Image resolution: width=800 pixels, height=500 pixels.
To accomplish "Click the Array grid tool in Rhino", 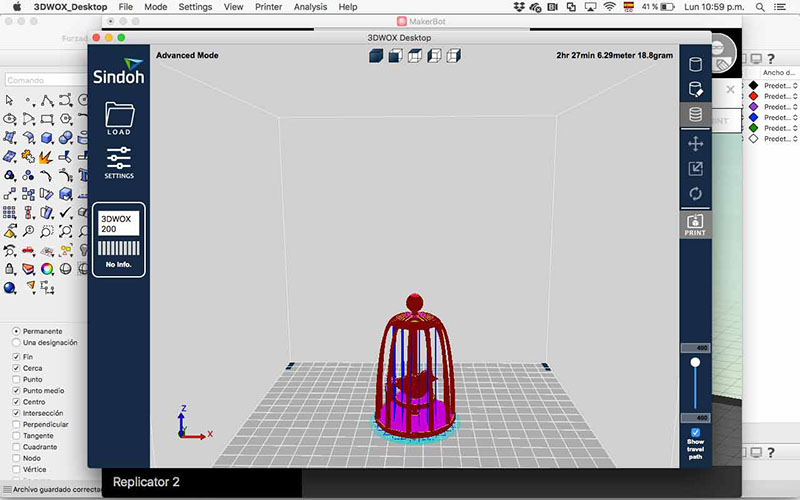I will pos(9,213).
